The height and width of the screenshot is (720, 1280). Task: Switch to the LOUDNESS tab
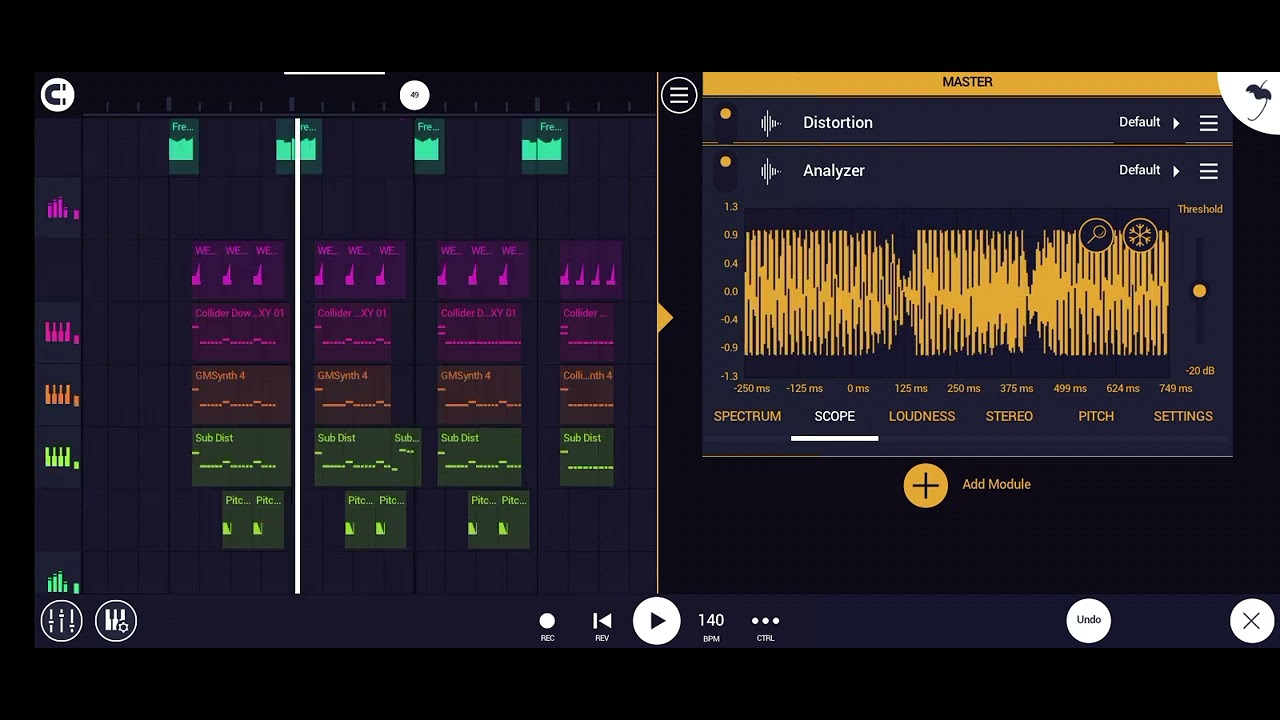point(922,416)
